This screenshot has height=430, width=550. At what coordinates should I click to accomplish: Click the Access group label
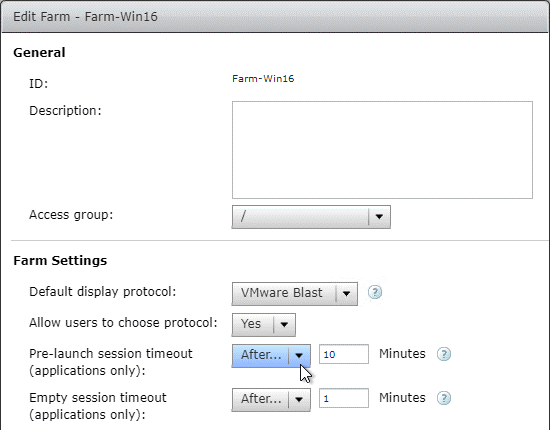coord(71,215)
